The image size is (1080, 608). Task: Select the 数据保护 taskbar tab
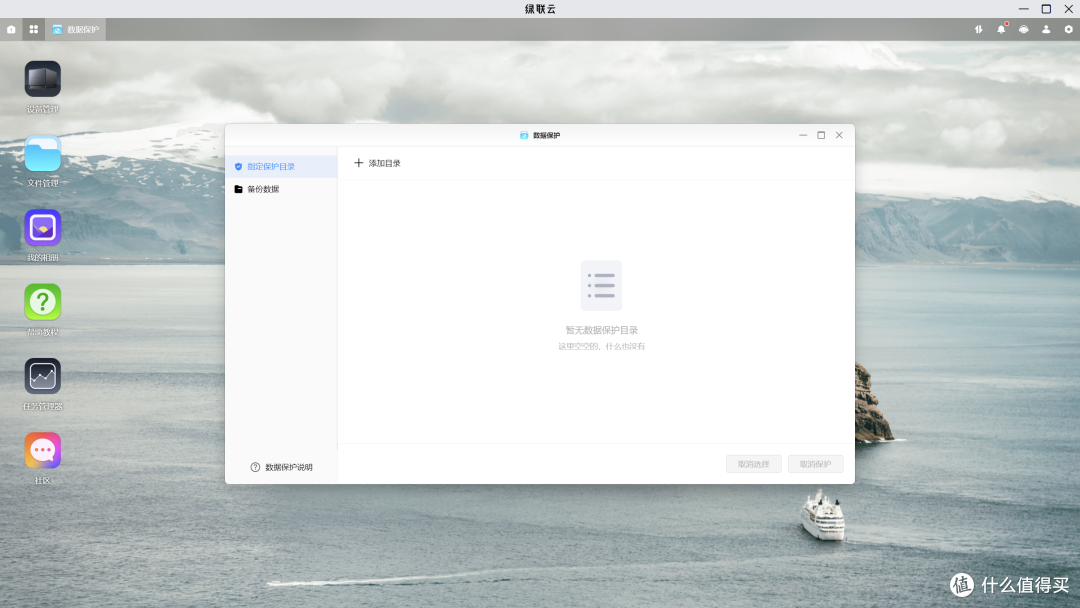click(76, 30)
